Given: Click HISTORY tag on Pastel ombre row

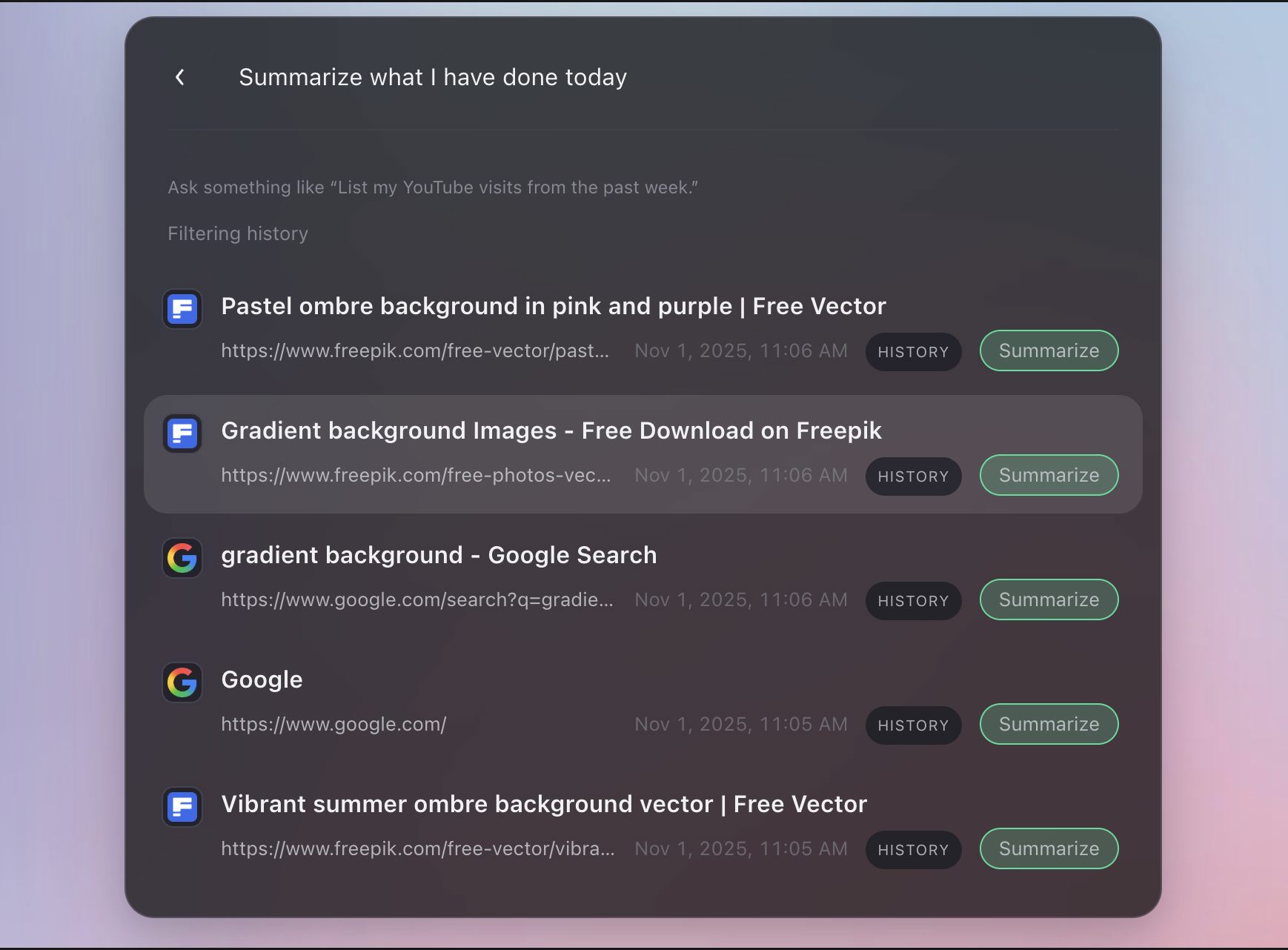Looking at the screenshot, I should [x=913, y=352].
